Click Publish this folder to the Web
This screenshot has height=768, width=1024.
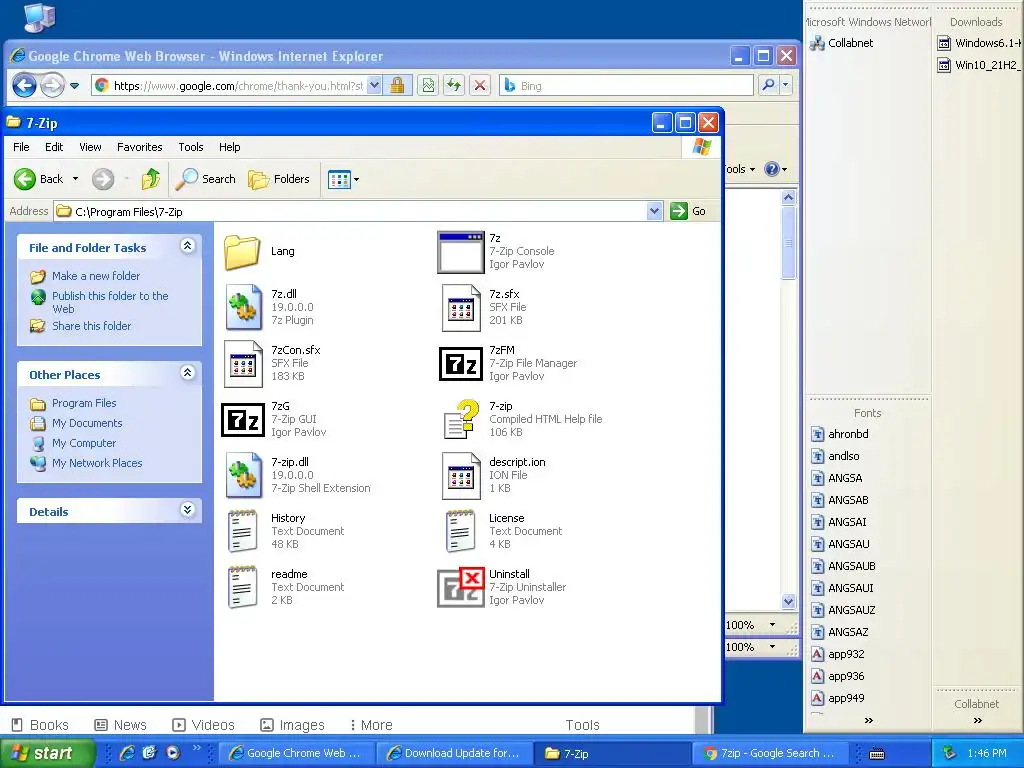110,302
